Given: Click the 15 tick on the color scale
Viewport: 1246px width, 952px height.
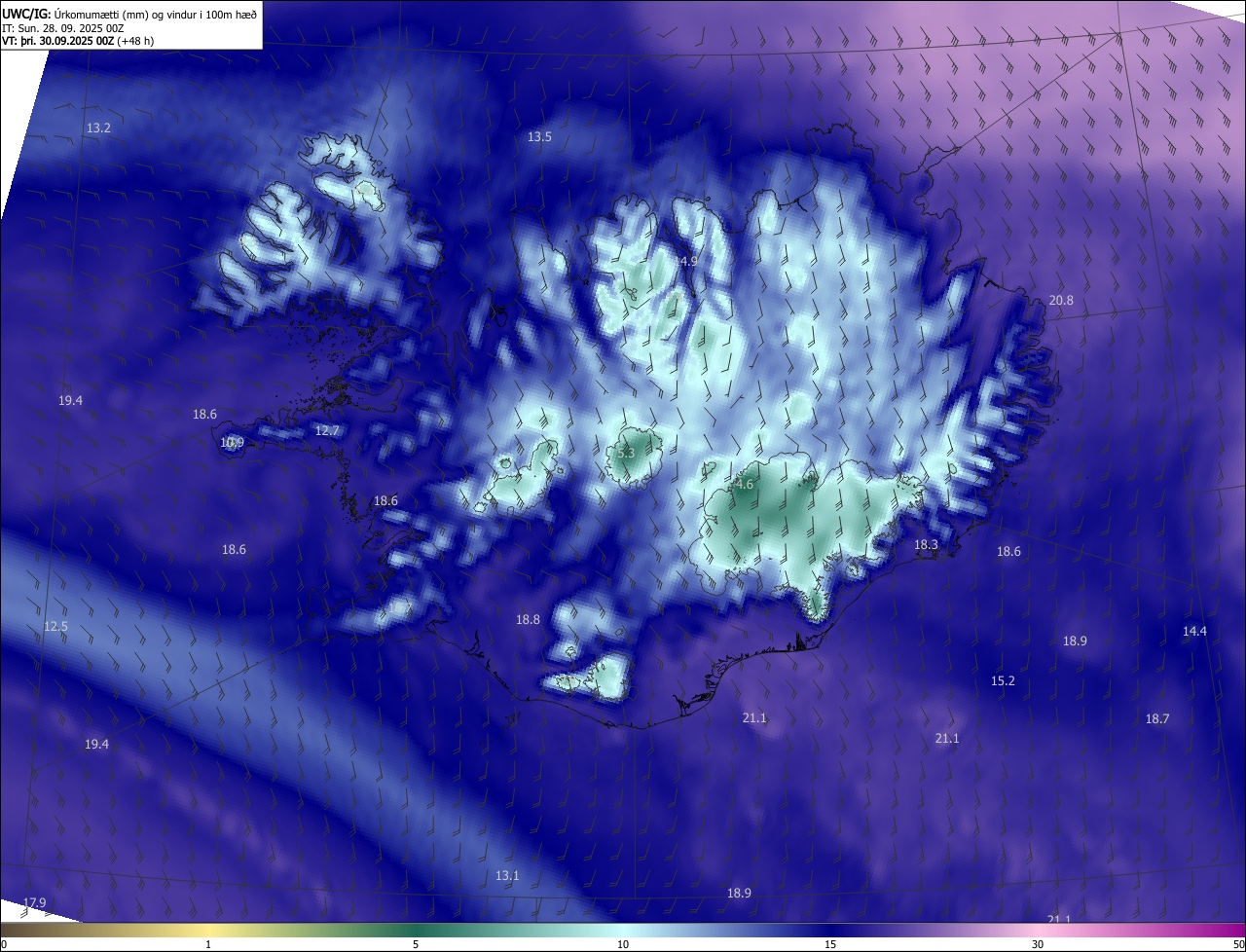Looking at the screenshot, I should click(x=830, y=944).
